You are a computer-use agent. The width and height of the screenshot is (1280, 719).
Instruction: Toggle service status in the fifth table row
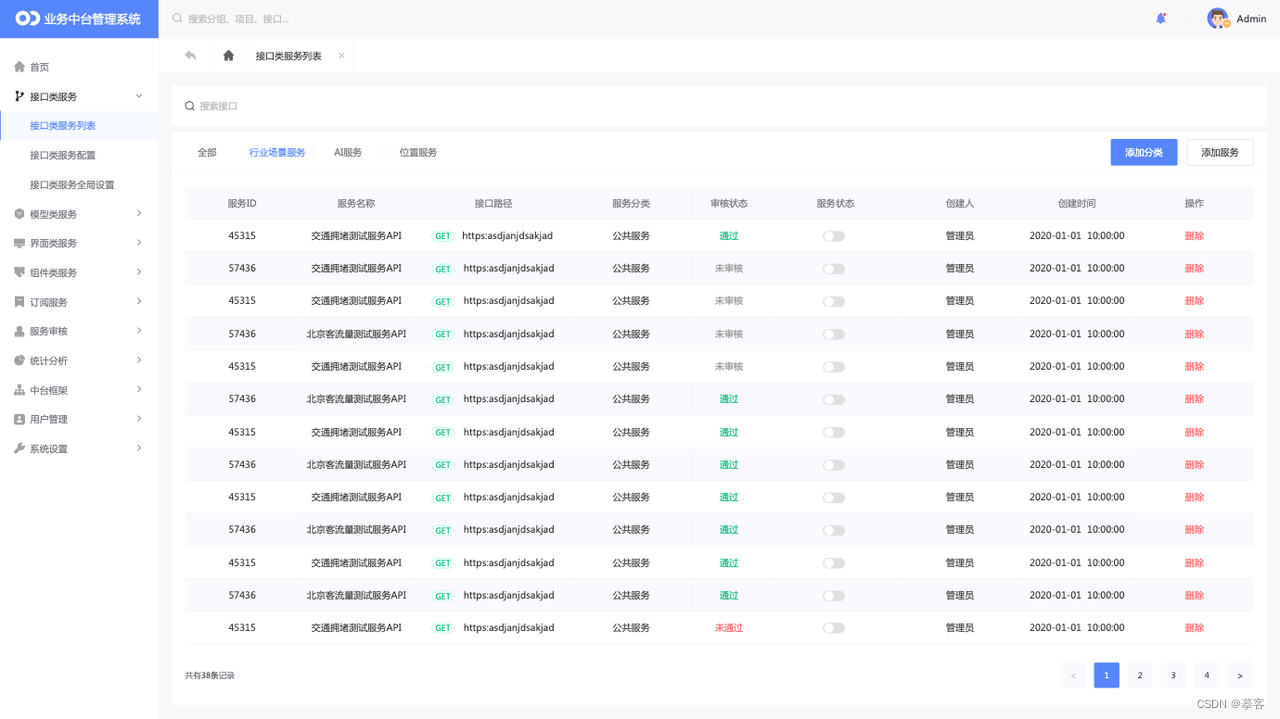coord(834,367)
